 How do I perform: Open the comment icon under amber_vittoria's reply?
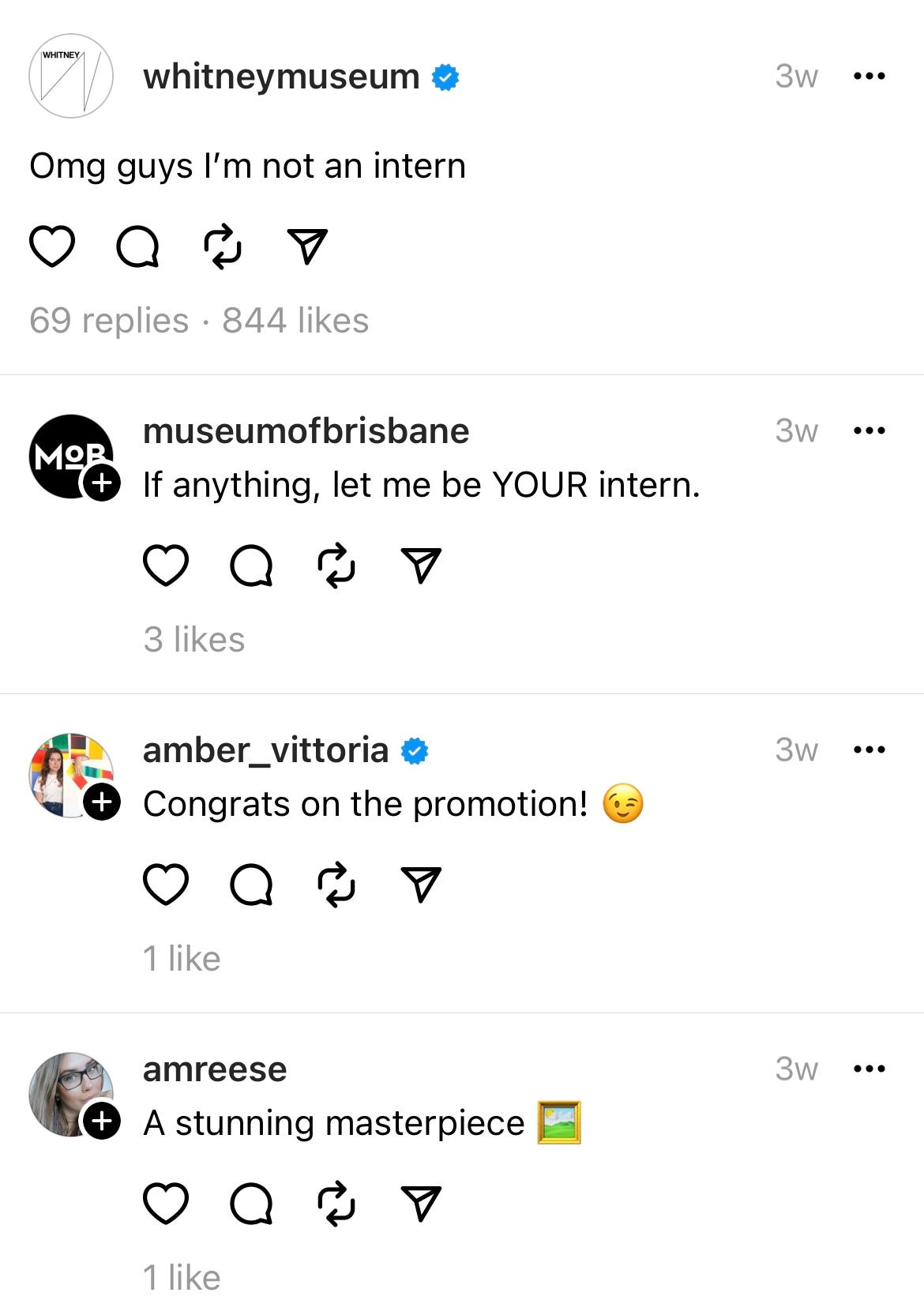coord(250,885)
